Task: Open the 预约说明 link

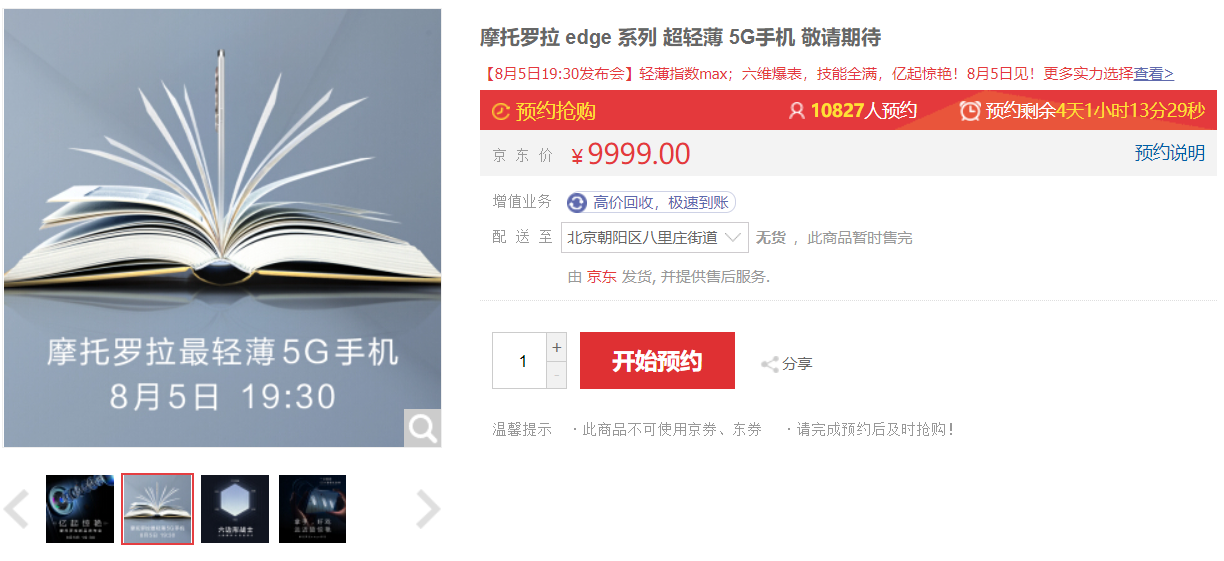Action: tap(1169, 153)
